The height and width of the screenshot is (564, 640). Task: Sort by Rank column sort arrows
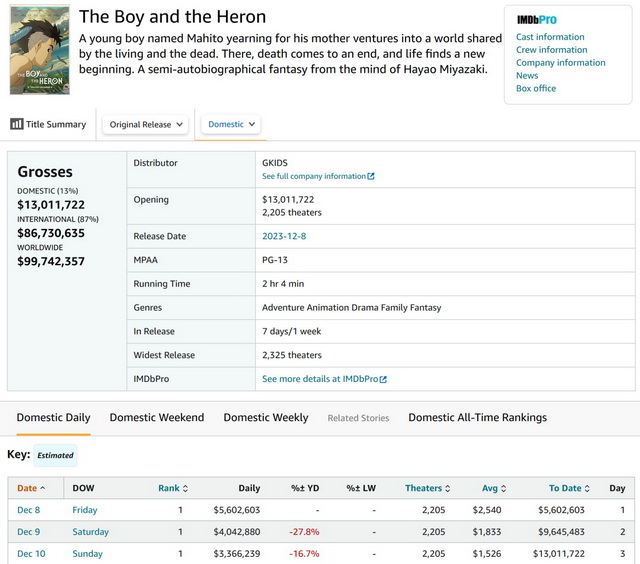pyautogui.click(x=185, y=488)
